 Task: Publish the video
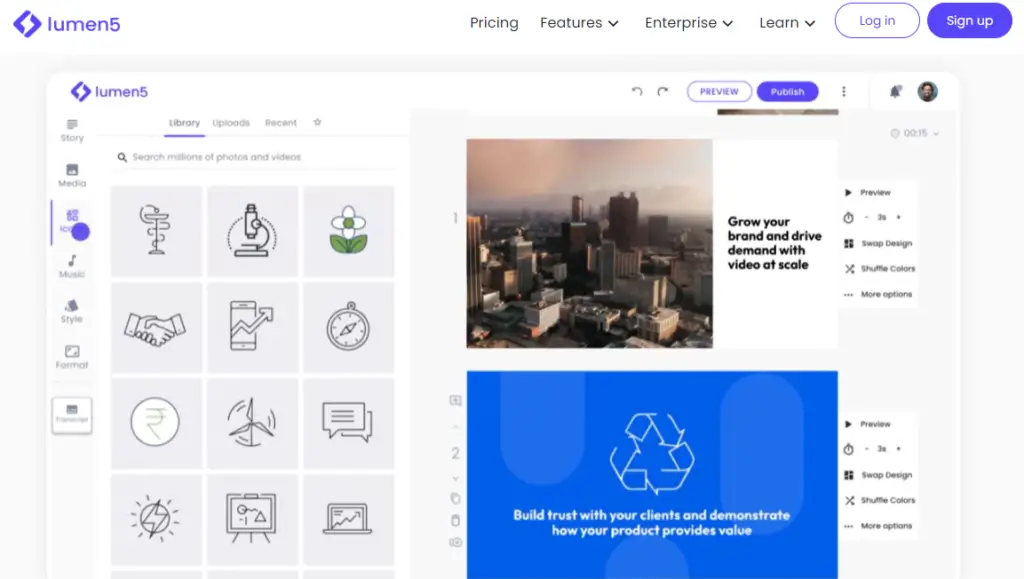point(788,91)
